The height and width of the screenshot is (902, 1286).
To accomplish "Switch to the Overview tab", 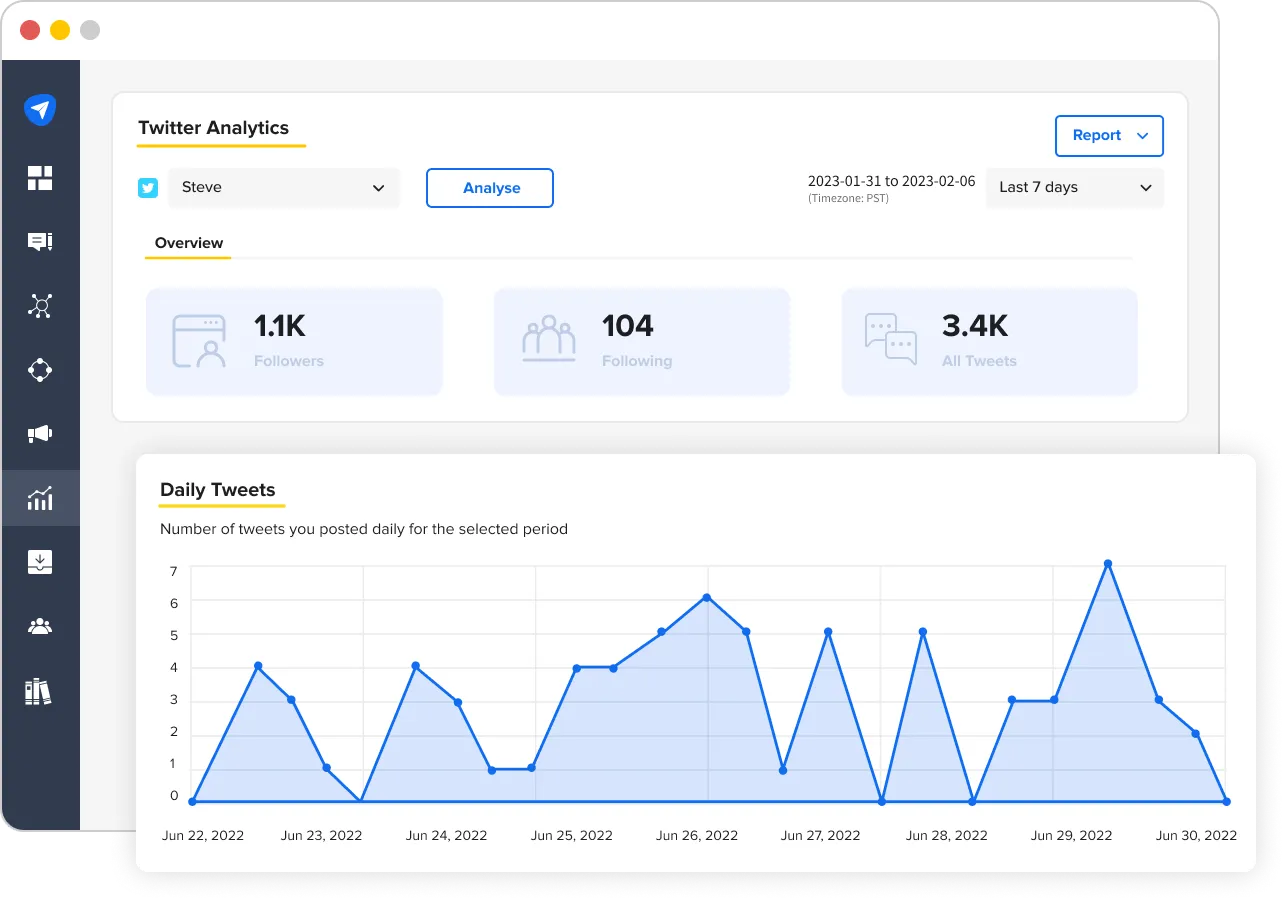I will tap(188, 242).
